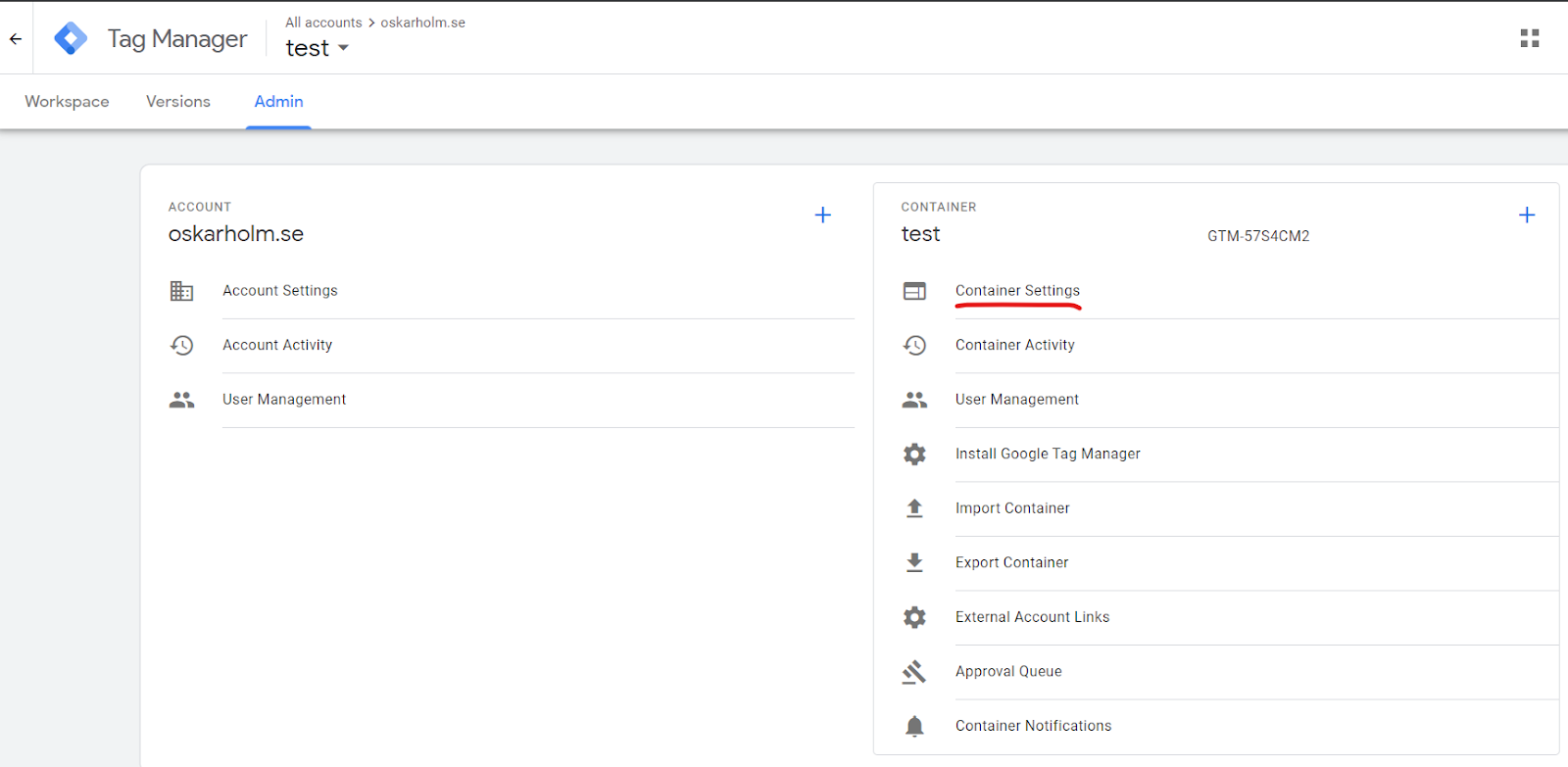Click the Export Container download icon

(914, 562)
